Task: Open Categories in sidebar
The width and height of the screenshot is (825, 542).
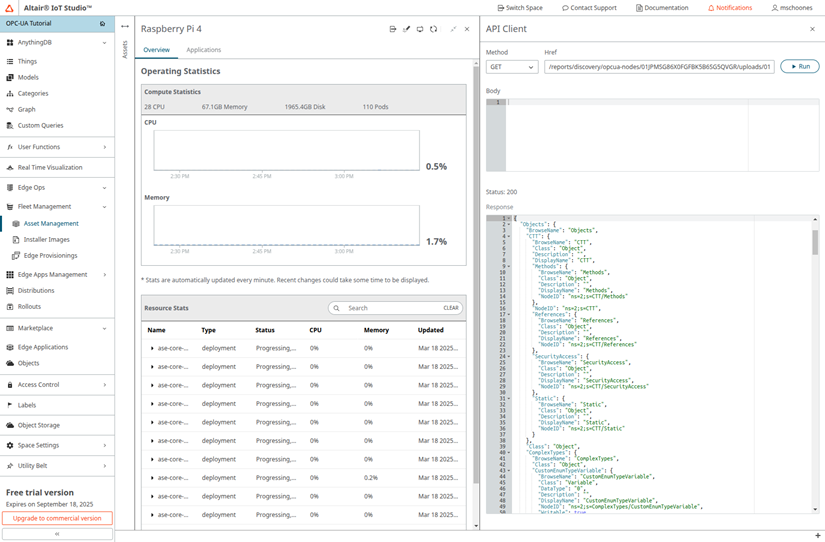Action: 33,94
